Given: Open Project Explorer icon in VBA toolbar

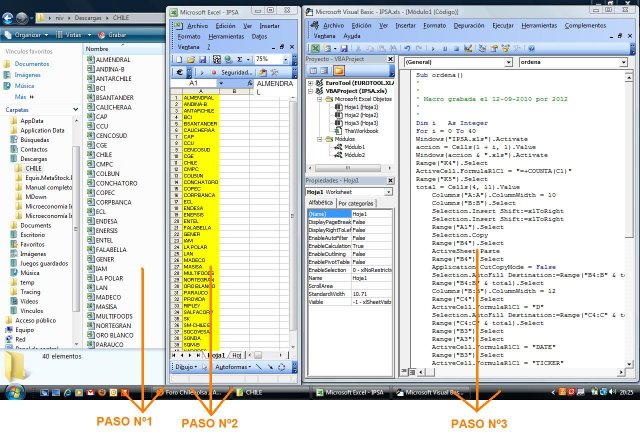Looking at the screenshot, I should [482, 49].
